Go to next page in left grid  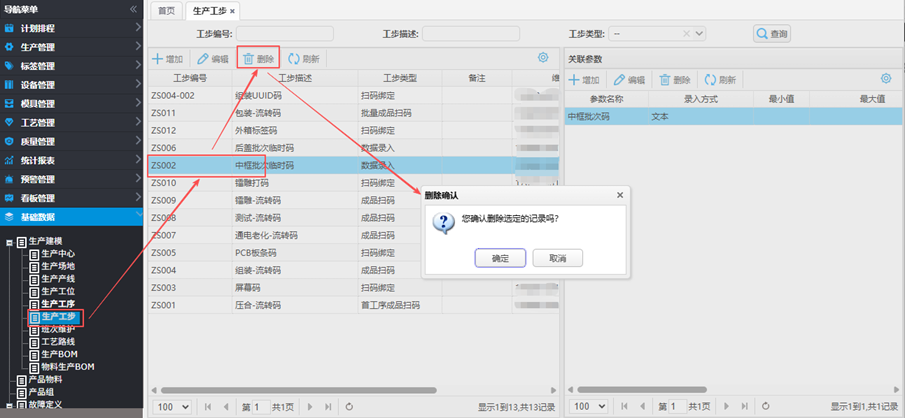pos(311,407)
